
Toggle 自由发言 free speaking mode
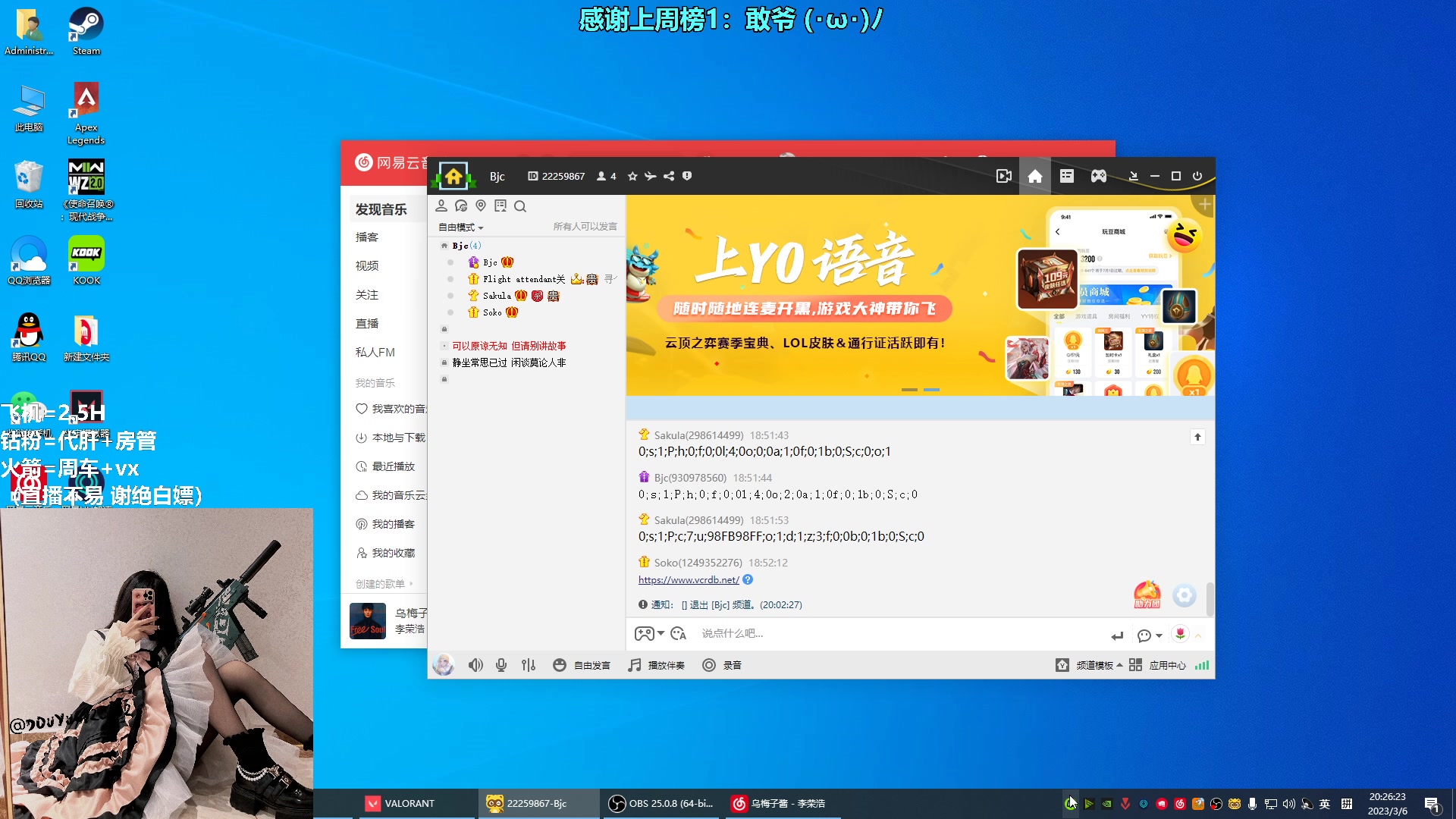(582, 665)
